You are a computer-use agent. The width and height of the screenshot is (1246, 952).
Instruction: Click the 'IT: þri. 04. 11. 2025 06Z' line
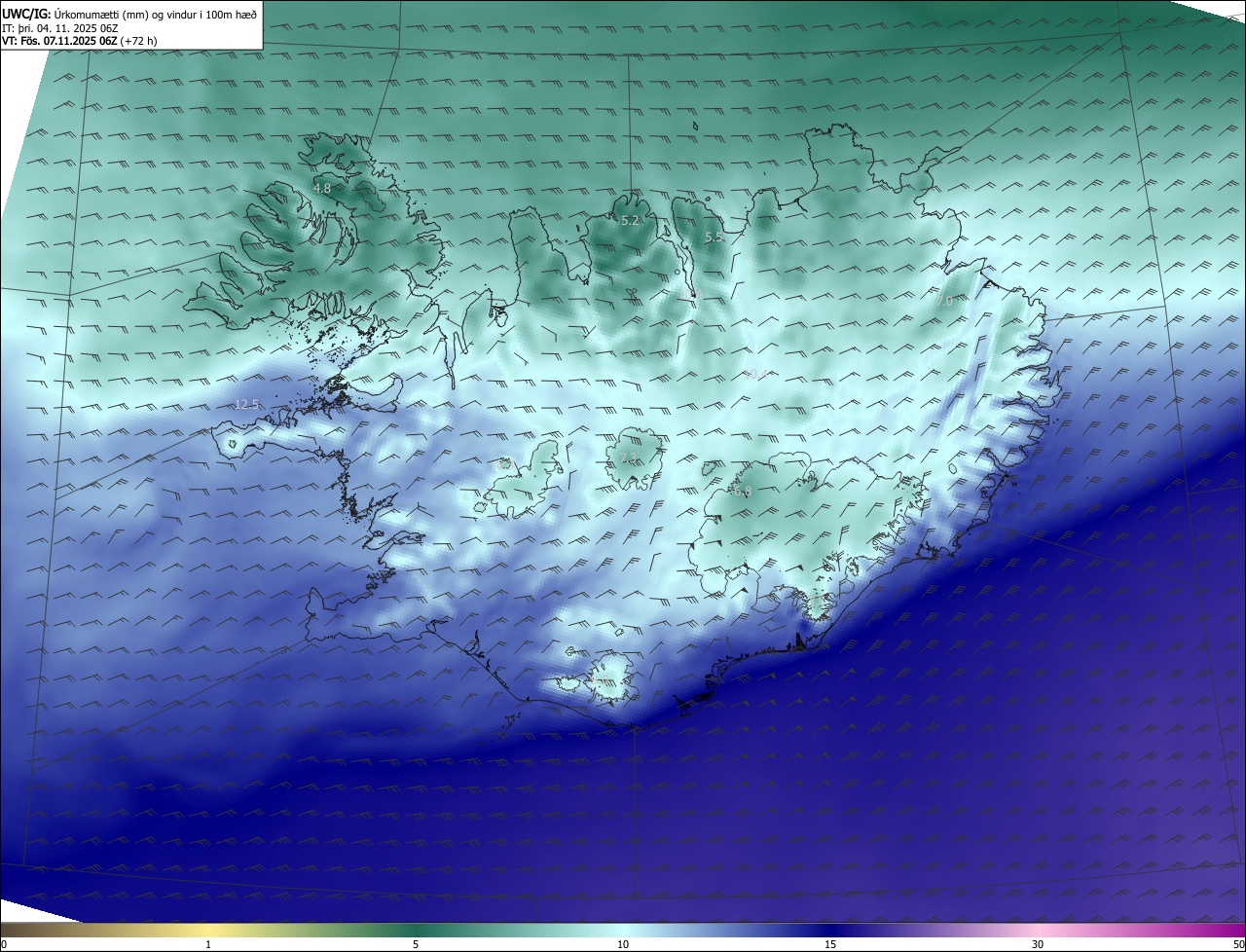(x=60, y=28)
